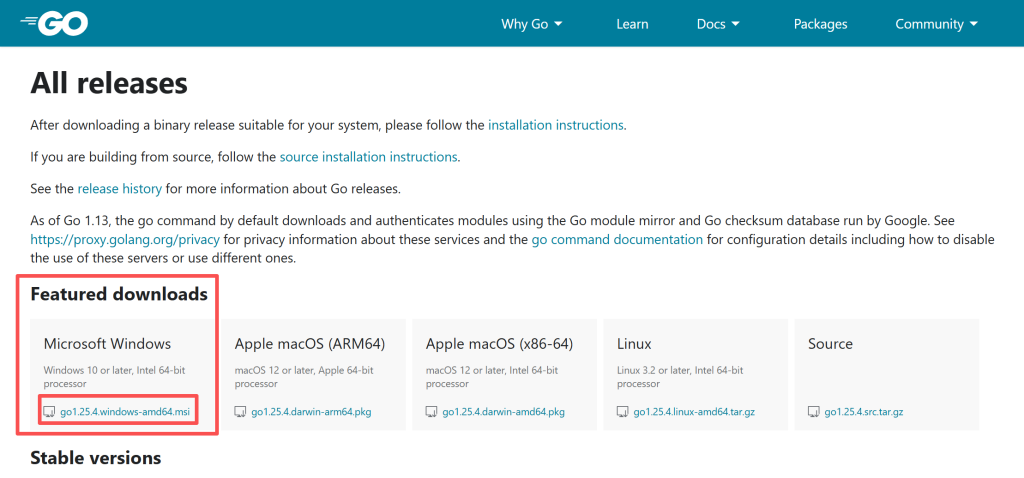Image resolution: width=1024 pixels, height=478 pixels.
Task: Click download icon beside darwin-arm64.pkg file
Action: point(241,412)
